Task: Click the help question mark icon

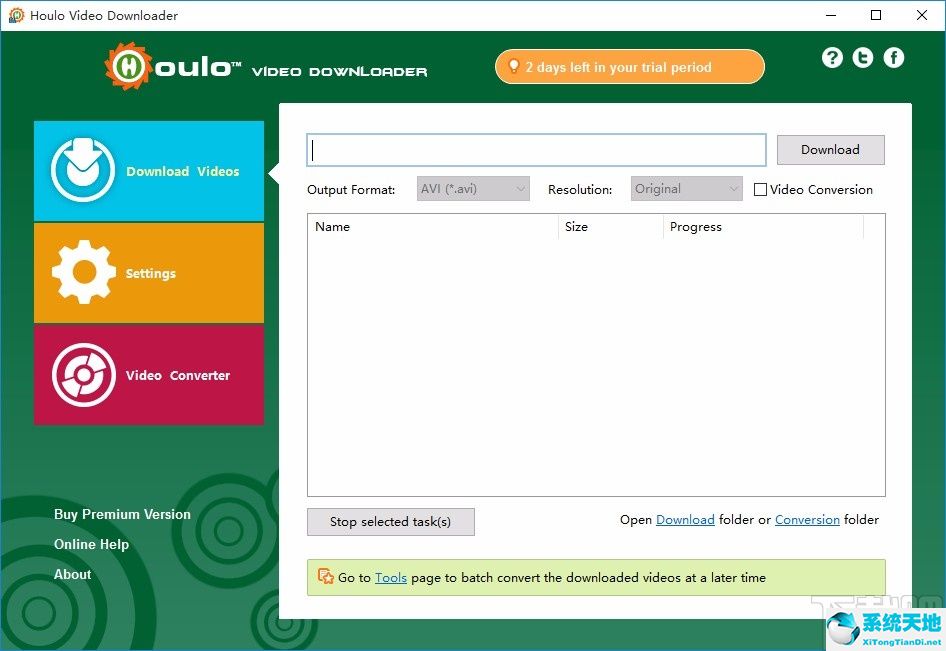Action: (832, 58)
